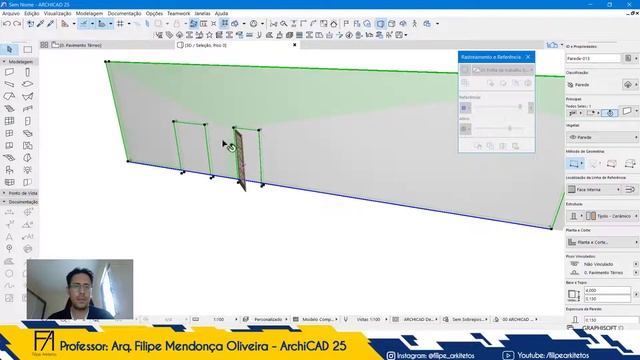Select the Wall tool in toolbox
Image resolution: width=640 pixels, height=360 pixels.
tap(9, 72)
